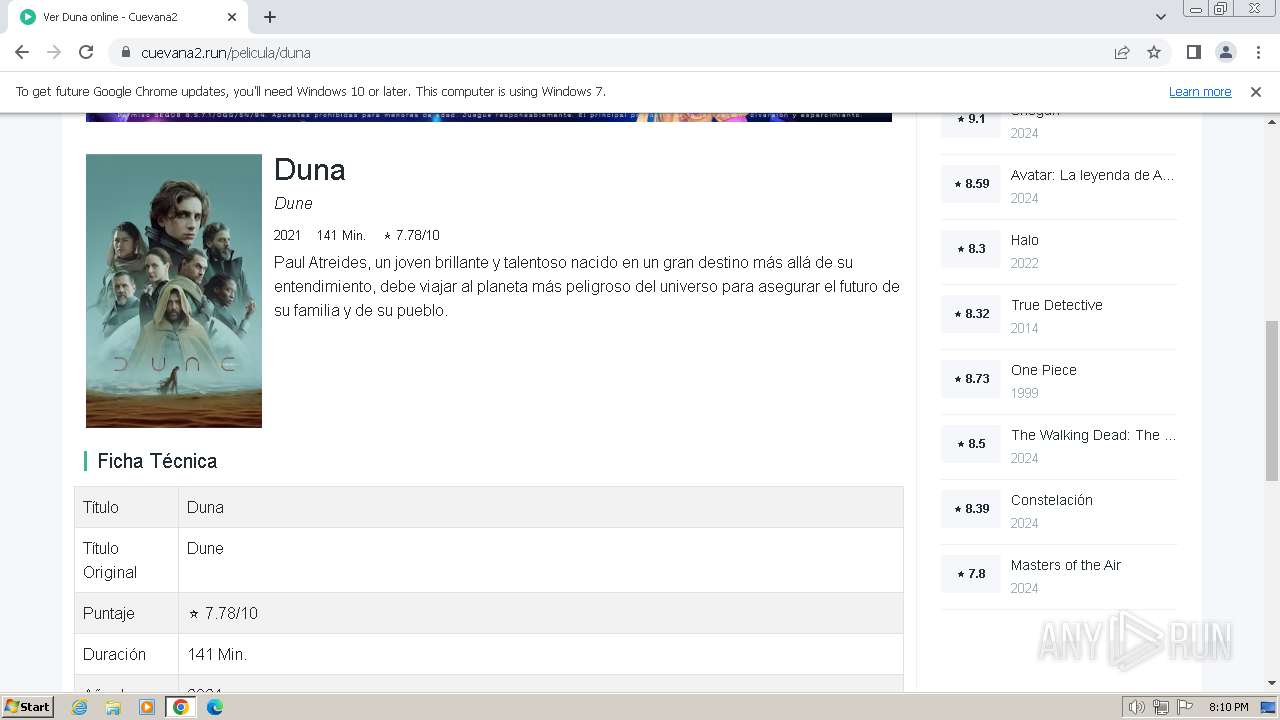
Task: Click the scrollbar down arrow
Action: coord(1271,683)
